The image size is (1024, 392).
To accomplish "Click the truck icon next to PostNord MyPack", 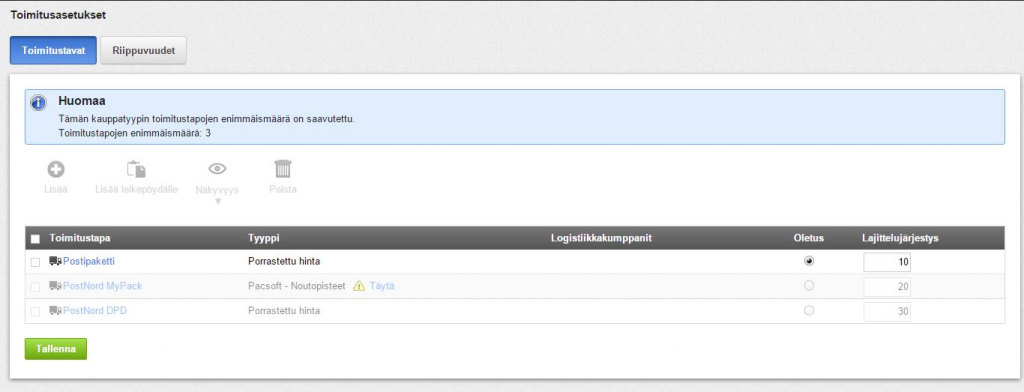I will click(56, 286).
